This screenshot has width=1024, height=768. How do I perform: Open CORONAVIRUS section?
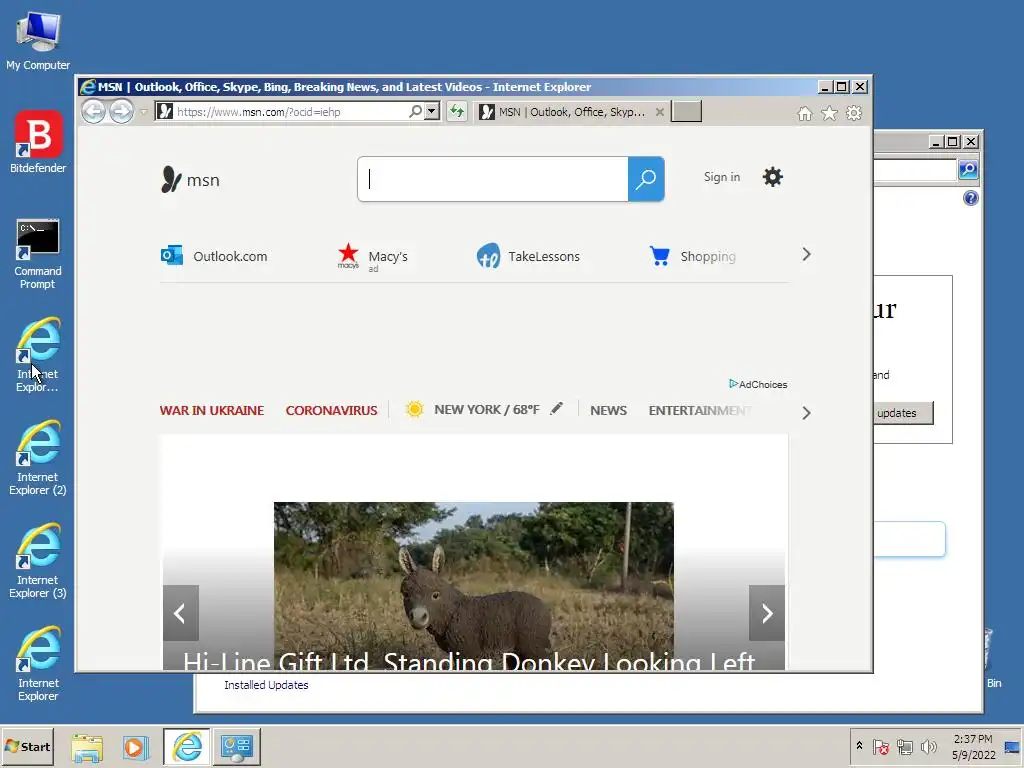pyautogui.click(x=331, y=410)
